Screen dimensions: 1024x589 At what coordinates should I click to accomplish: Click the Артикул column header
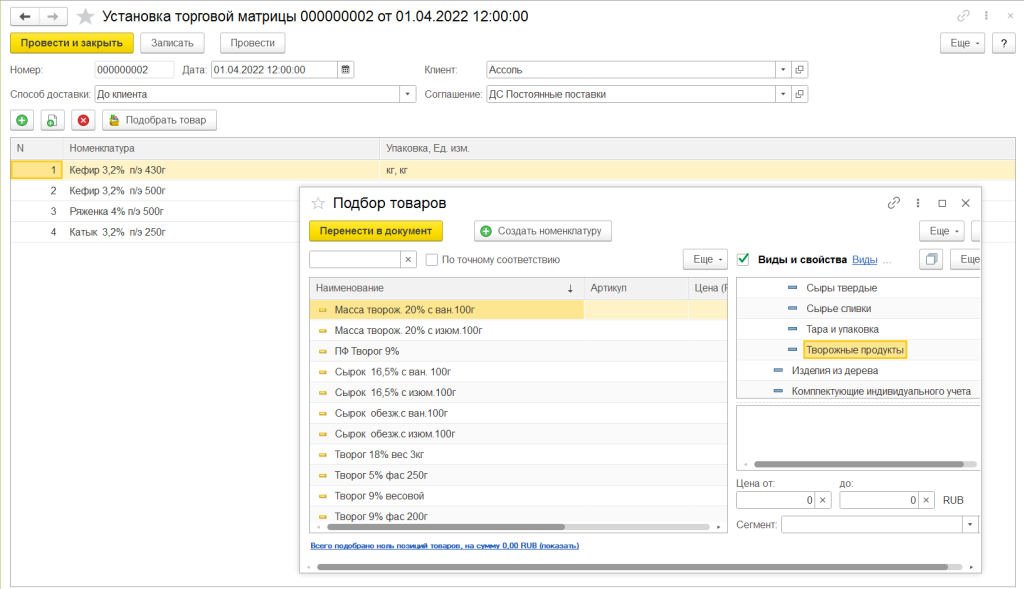click(635, 288)
